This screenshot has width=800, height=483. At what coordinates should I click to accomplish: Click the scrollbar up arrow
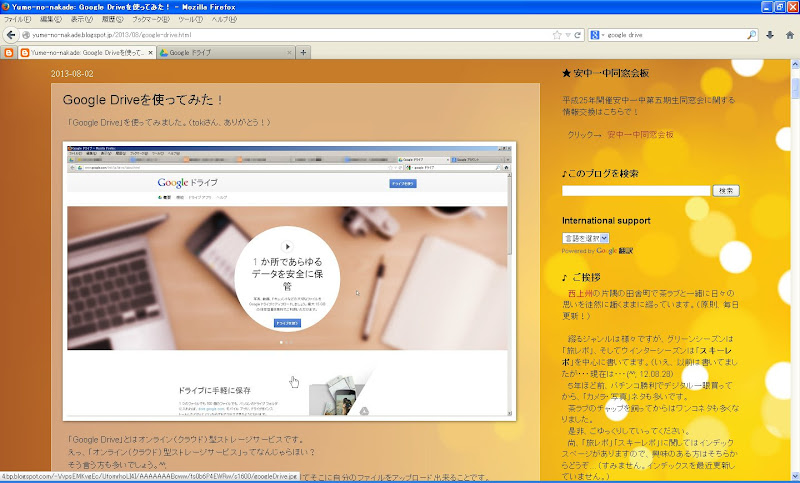(x=795, y=64)
